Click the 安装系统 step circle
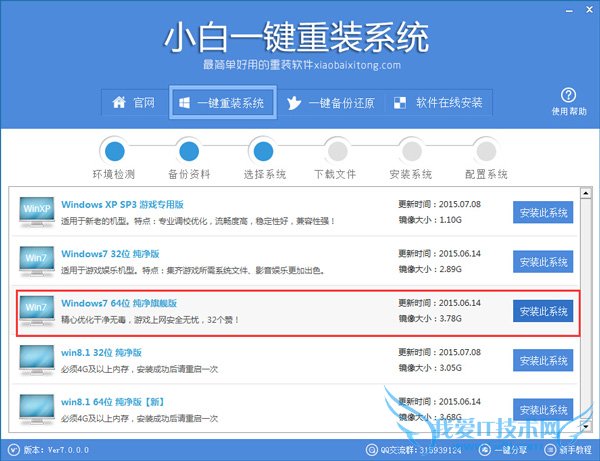This screenshot has height=461, width=600. coord(412,151)
